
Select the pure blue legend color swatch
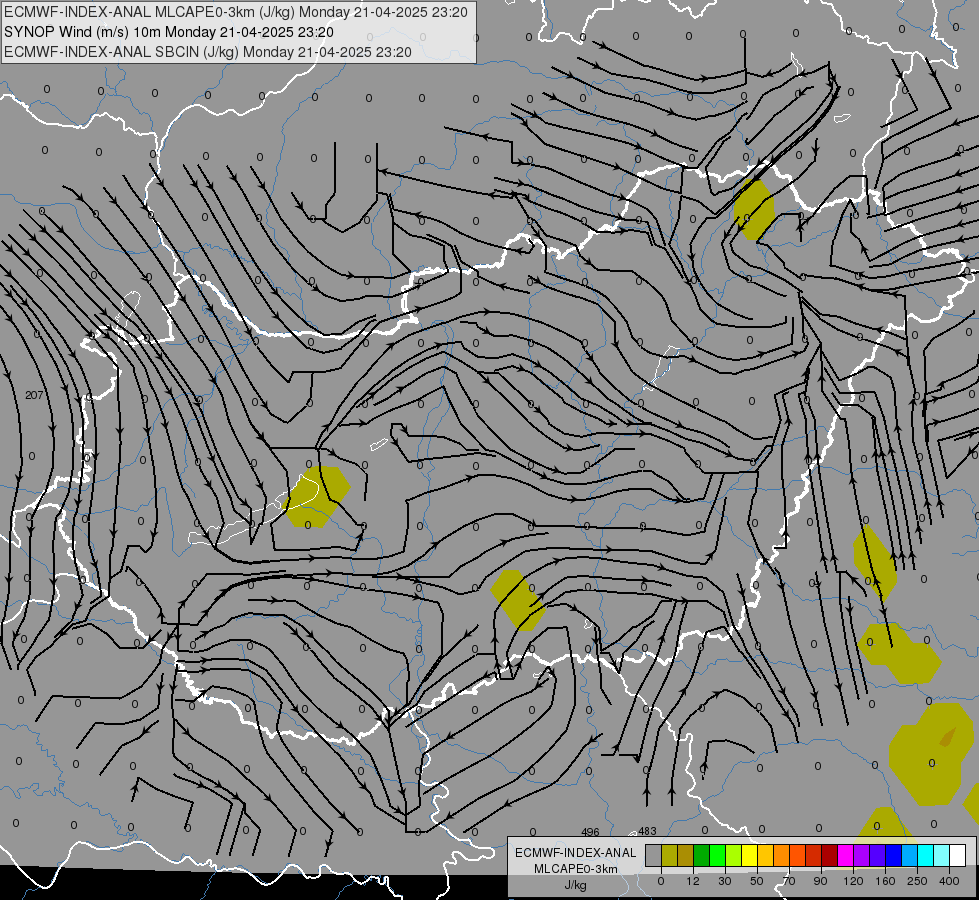point(894,856)
